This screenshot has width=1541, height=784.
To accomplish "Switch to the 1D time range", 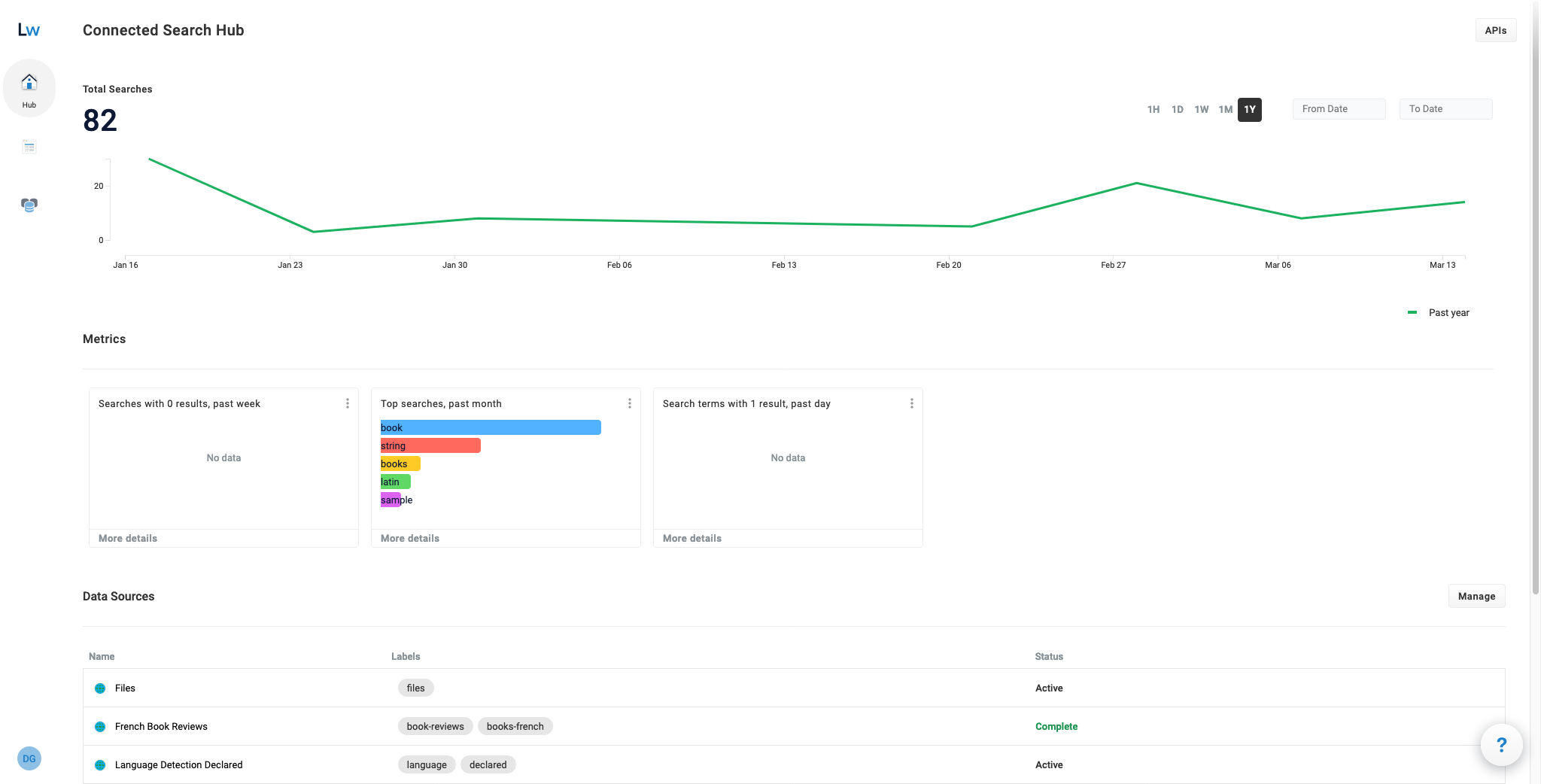I will [1178, 110].
